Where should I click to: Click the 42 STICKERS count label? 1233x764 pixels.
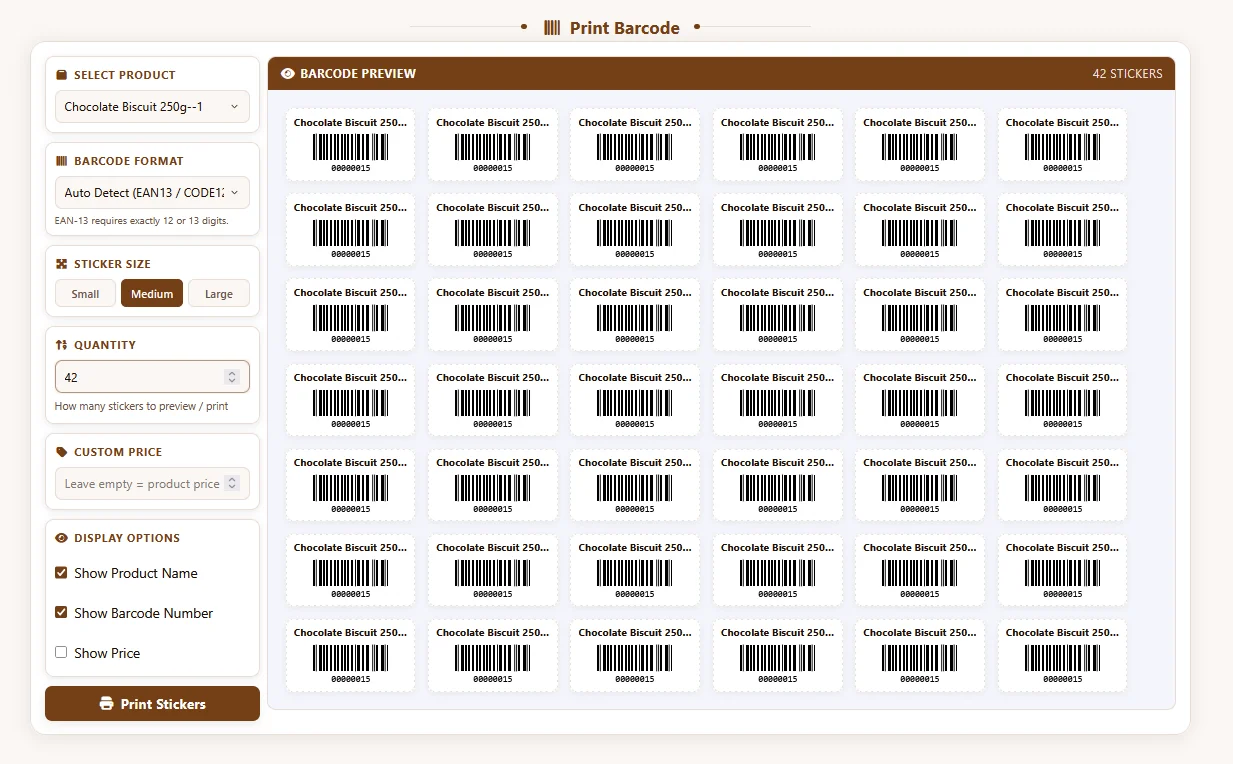pyautogui.click(x=1127, y=74)
